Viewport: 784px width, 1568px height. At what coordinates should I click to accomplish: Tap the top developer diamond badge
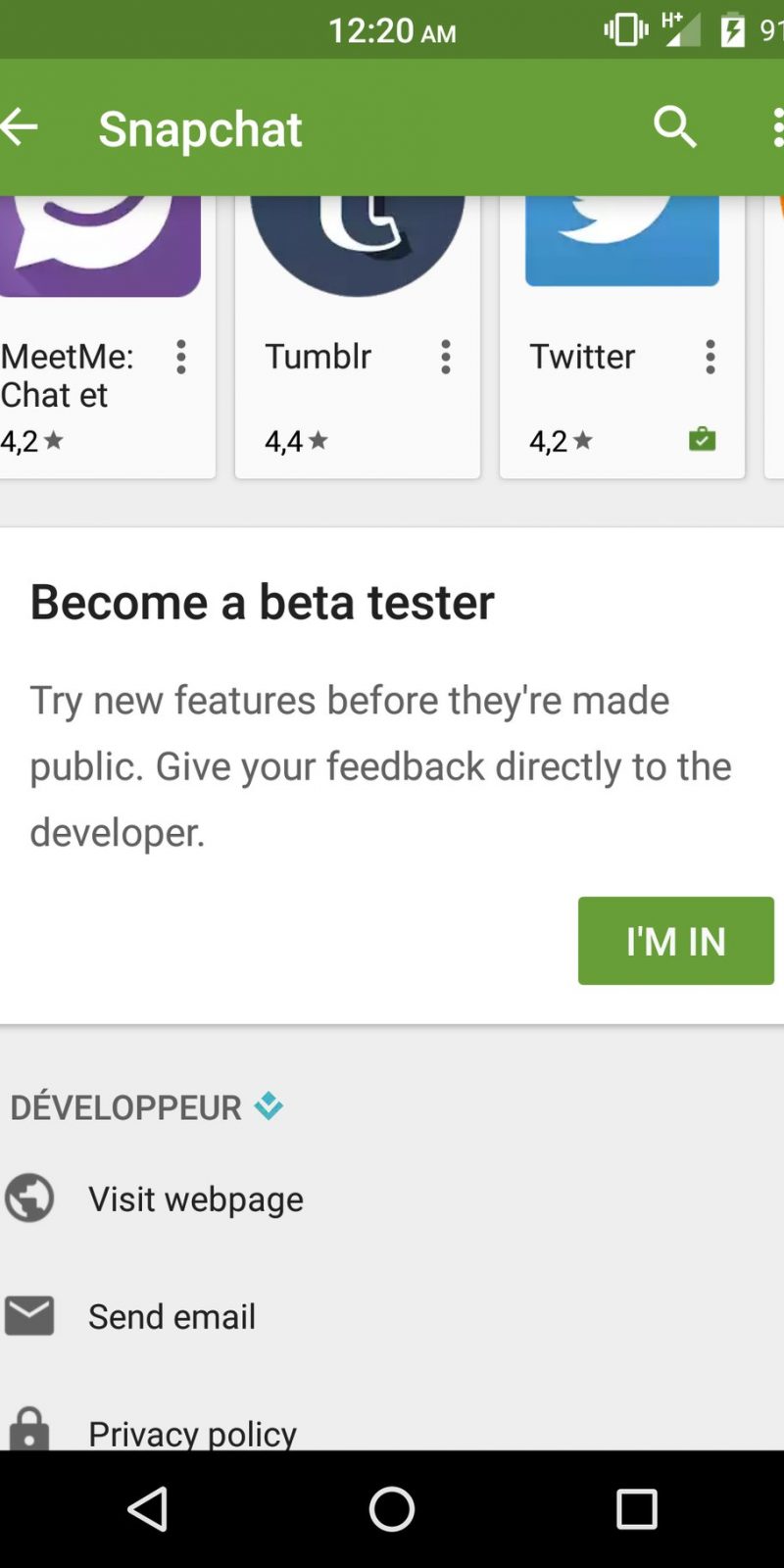pyautogui.click(x=269, y=1106)
